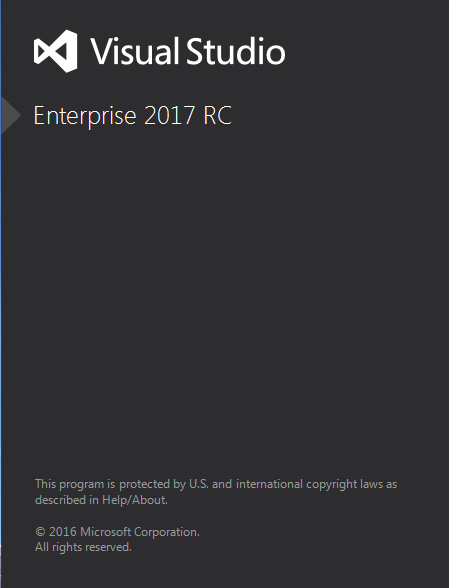The width and height of the screenshot is (449, 588).
Task: Select the "Enterprise" edition text
Action: click(x=85, y=116)
